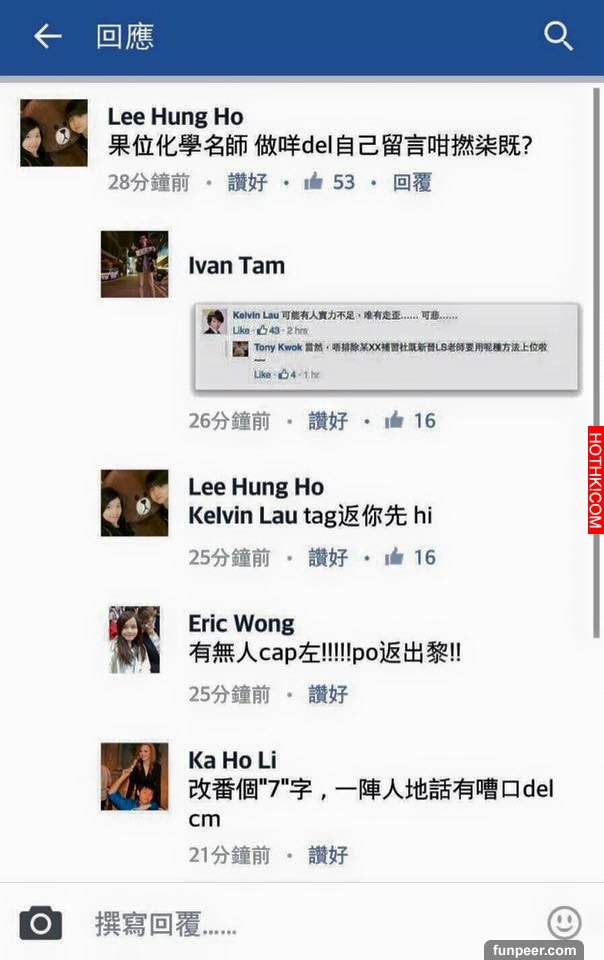Open the emoji smiley picker

(564, 922)
